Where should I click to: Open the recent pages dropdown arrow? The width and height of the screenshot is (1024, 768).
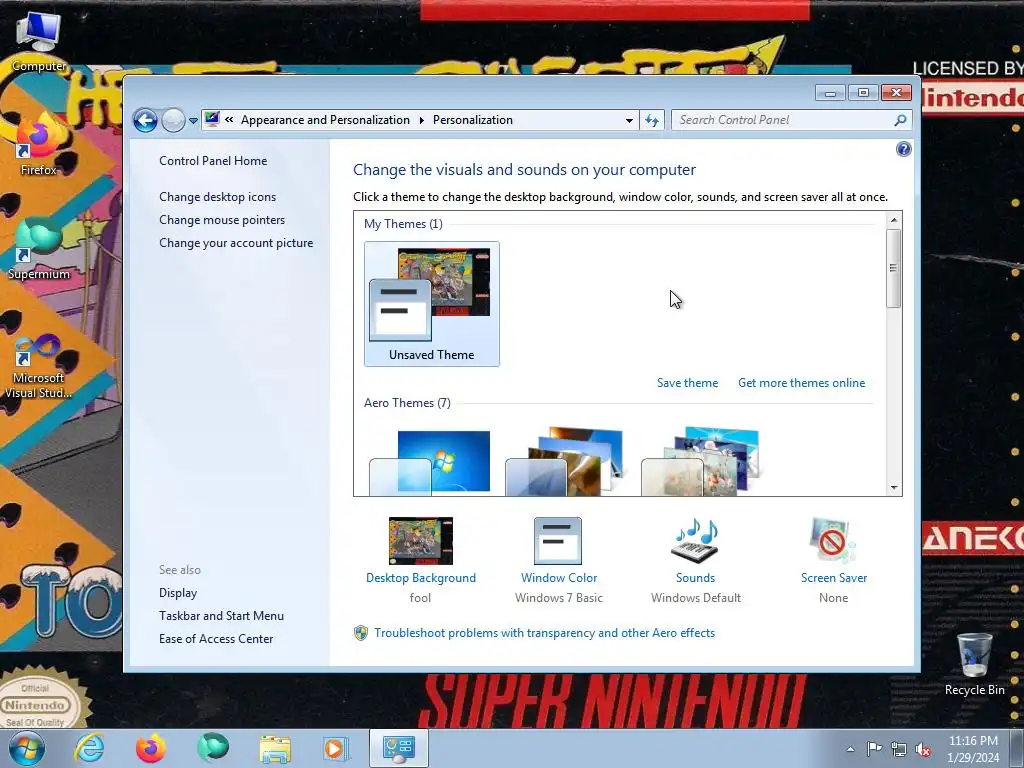(x=193, y=121)
